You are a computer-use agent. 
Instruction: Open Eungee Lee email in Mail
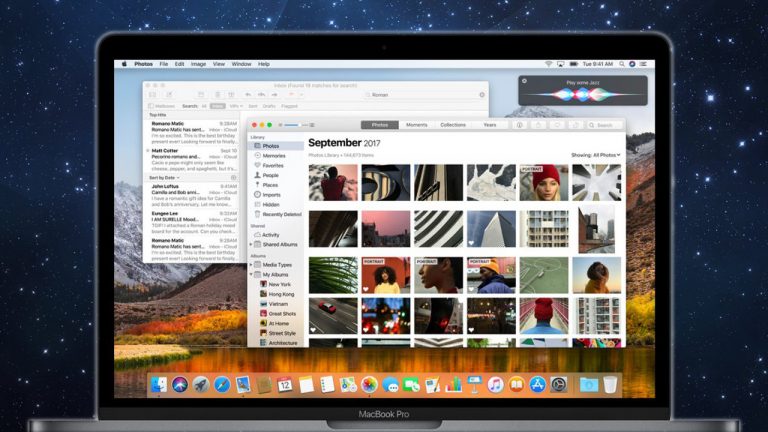(x=193, y=222)
